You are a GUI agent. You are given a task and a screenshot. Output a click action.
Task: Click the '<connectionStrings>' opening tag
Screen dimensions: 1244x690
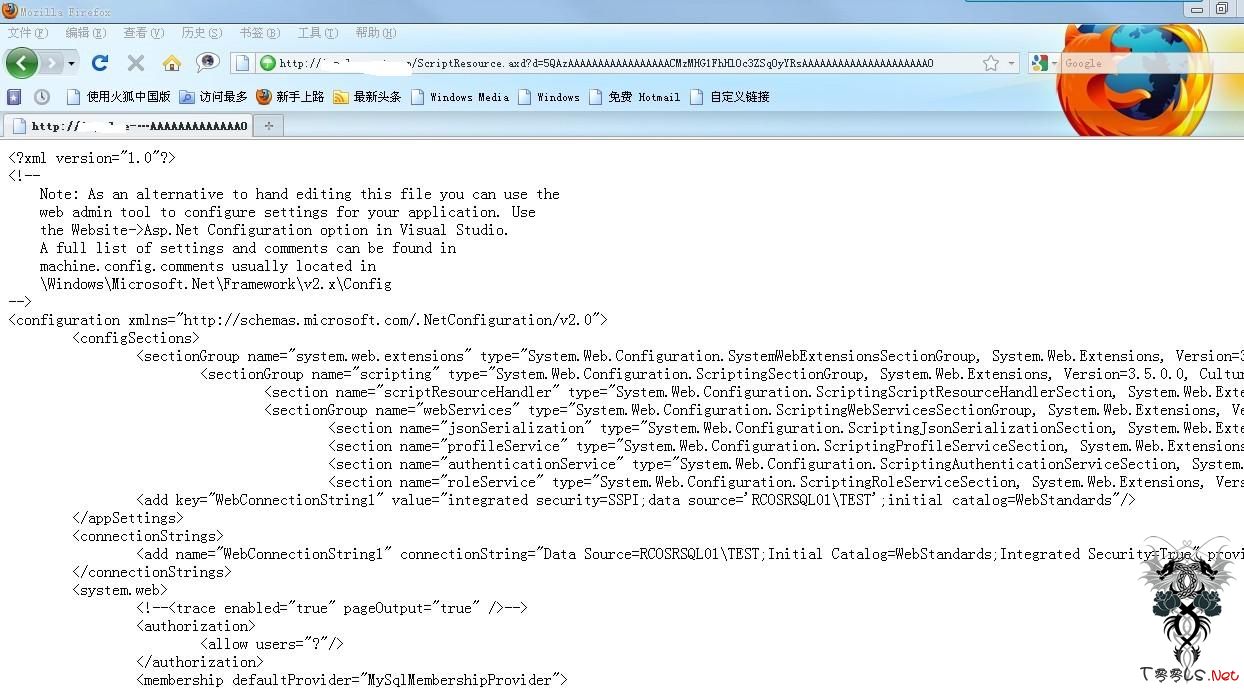point(148,536)
